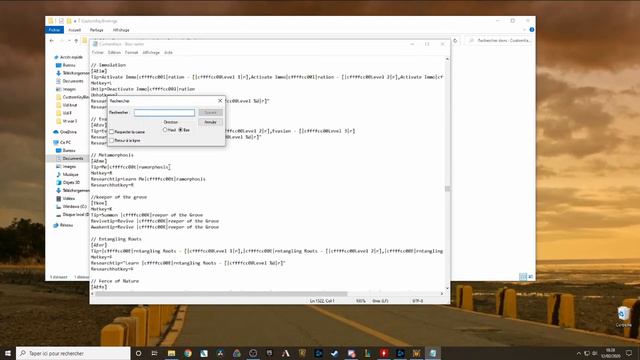Viewport: 640px width, 360px height.
Task: Switch Explorer to details view icon
Action: 523,277
